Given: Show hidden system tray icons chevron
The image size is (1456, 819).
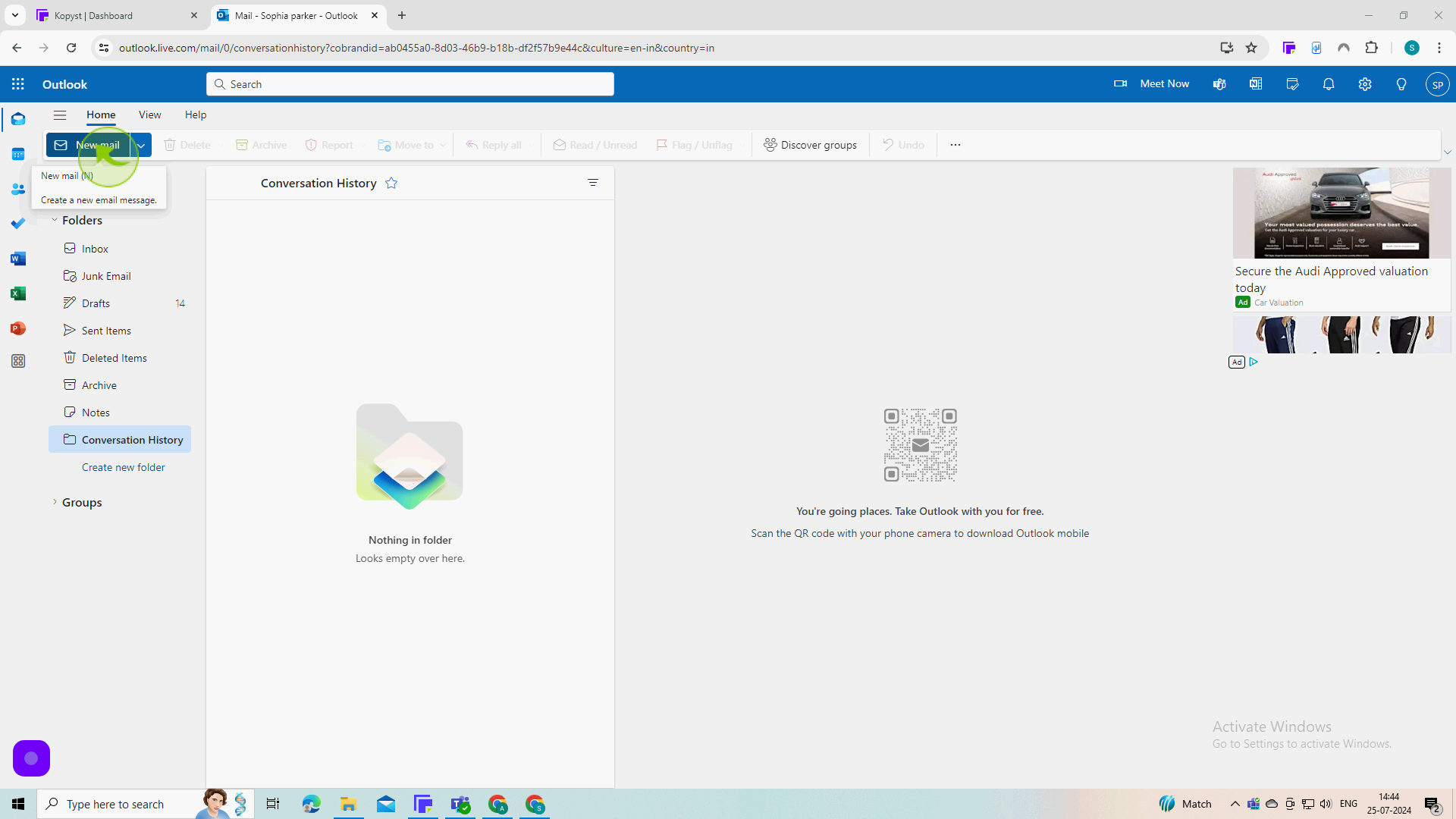Looking at the screenshot, I should [x=1235, y=804].
